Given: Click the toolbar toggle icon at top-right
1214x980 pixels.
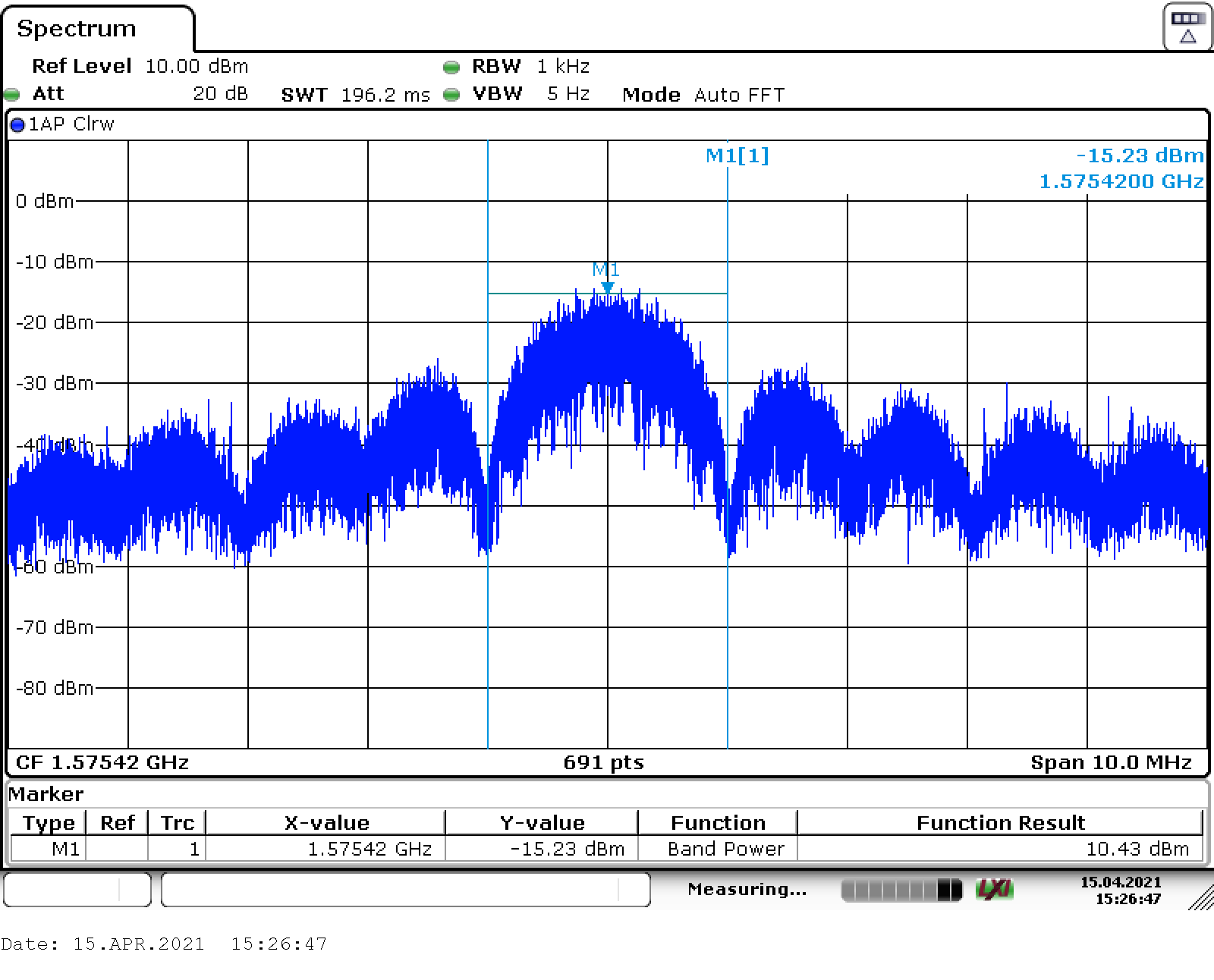Looking at the screenshot, I should click(x=1187, y=28).
